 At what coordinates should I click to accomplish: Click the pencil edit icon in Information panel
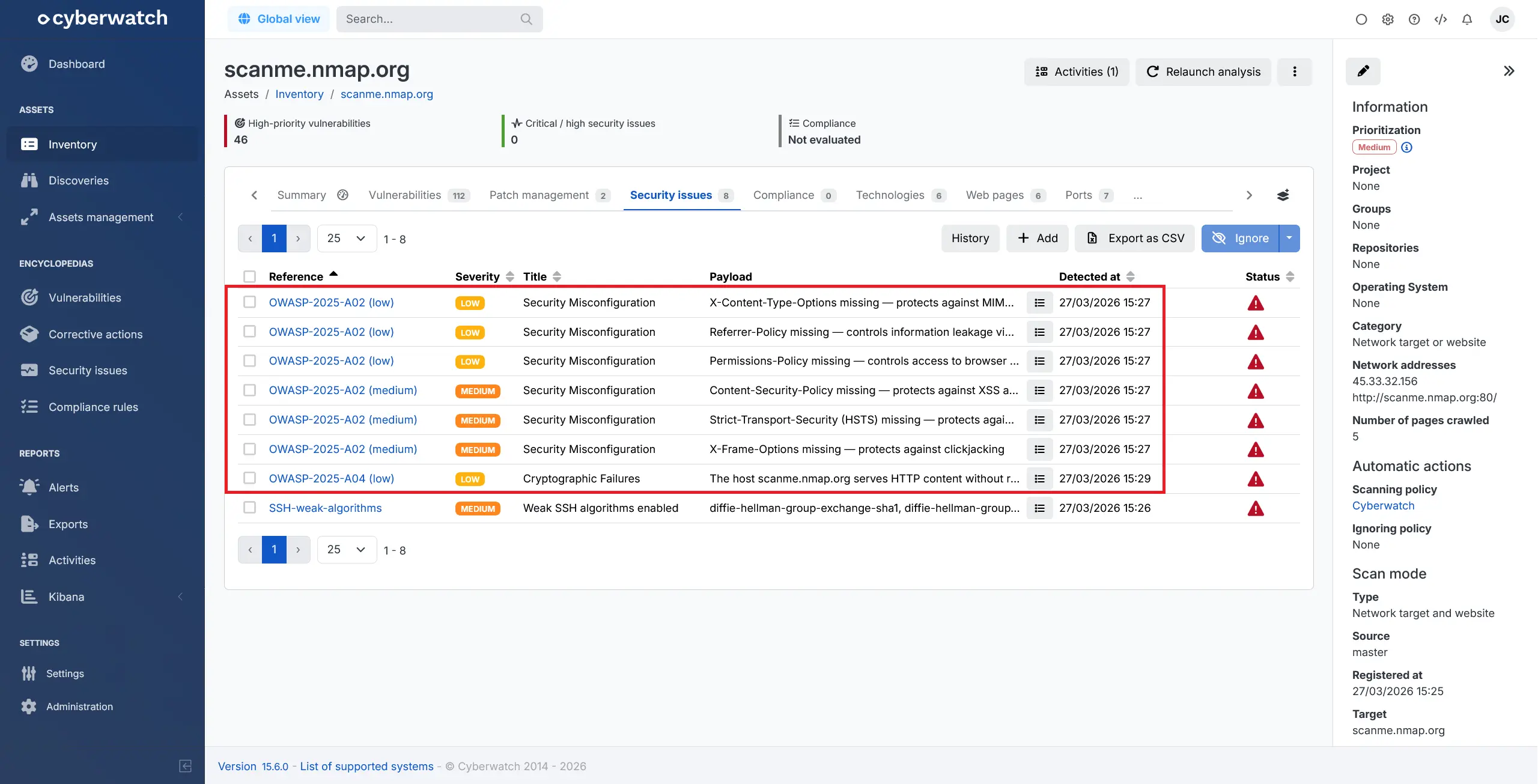tap(1363, 71)
